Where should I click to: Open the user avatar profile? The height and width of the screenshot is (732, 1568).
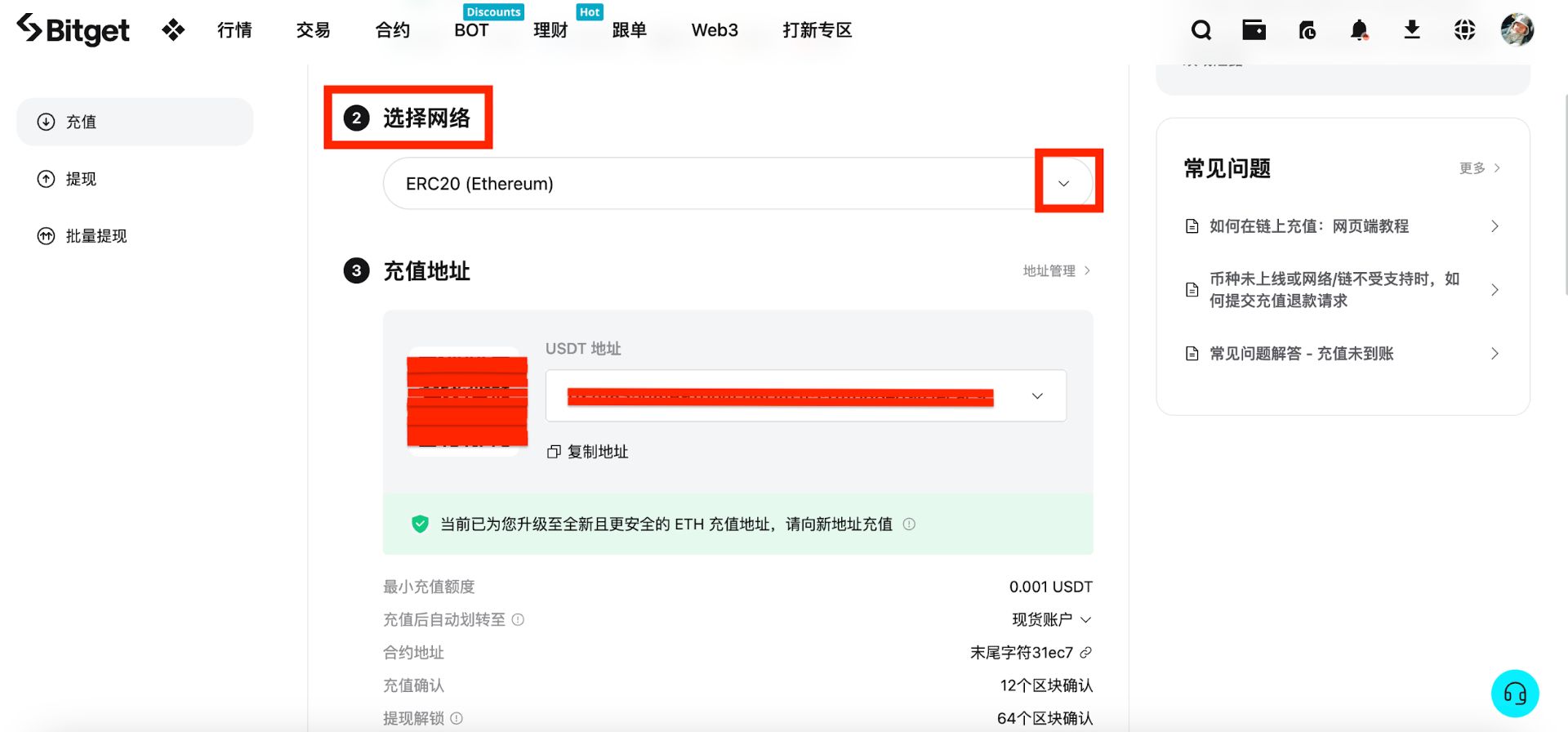click(1517, 30)
